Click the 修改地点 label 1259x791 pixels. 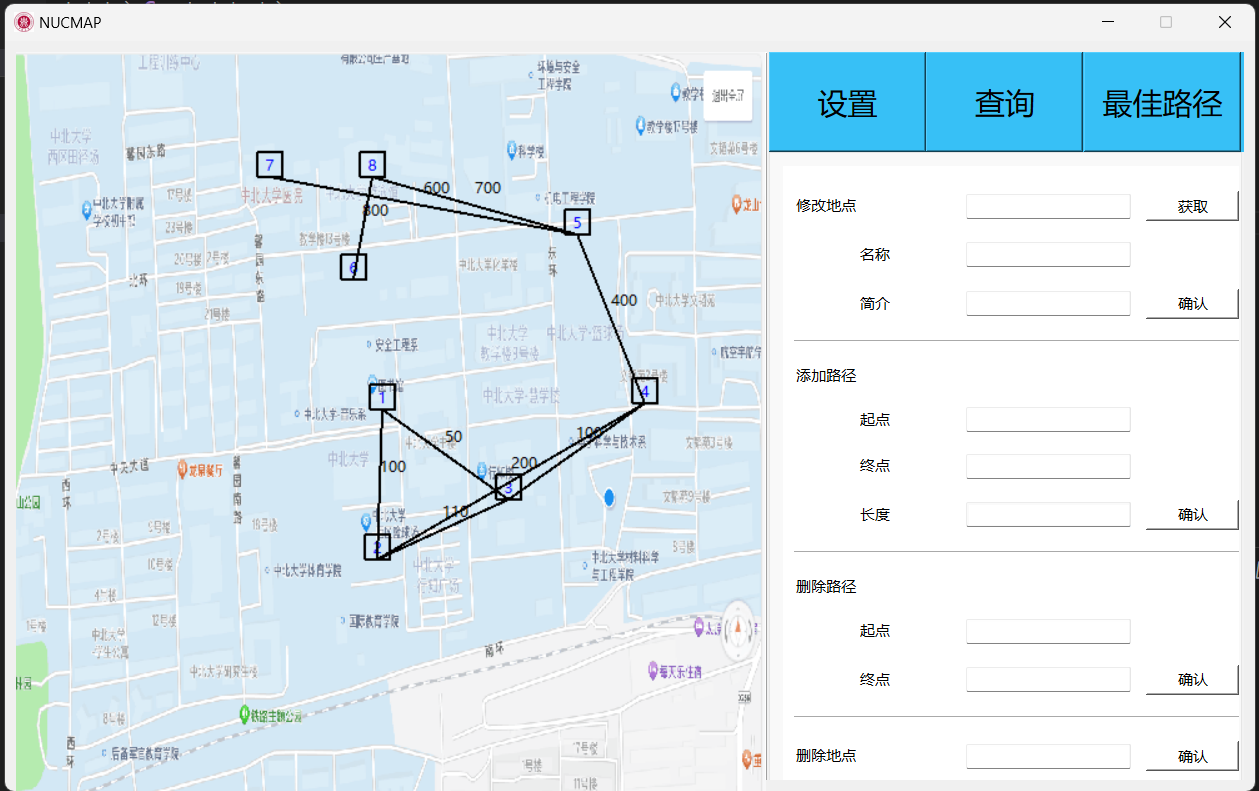826,206
